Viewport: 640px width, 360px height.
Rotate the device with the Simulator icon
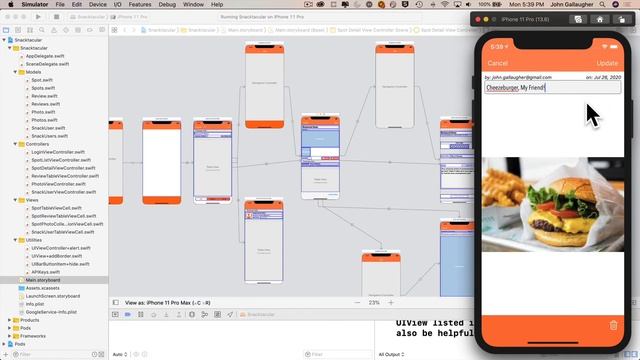(622, 19)
